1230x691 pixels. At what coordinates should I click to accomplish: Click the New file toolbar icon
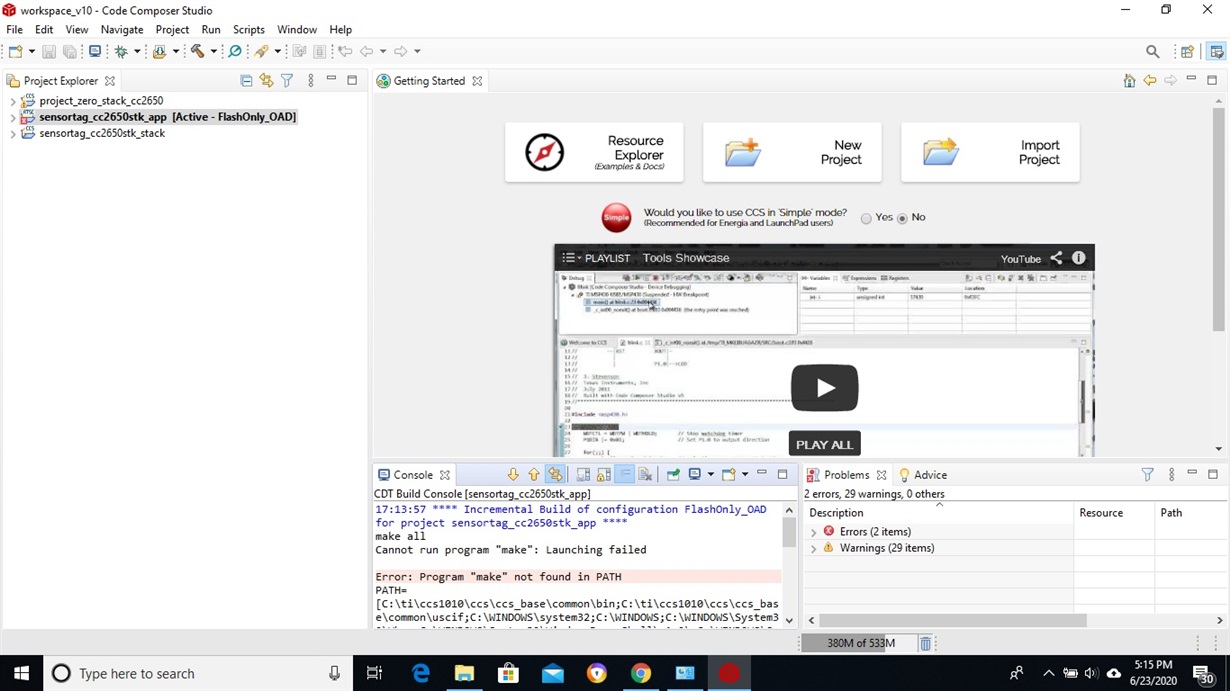[15, 51]
